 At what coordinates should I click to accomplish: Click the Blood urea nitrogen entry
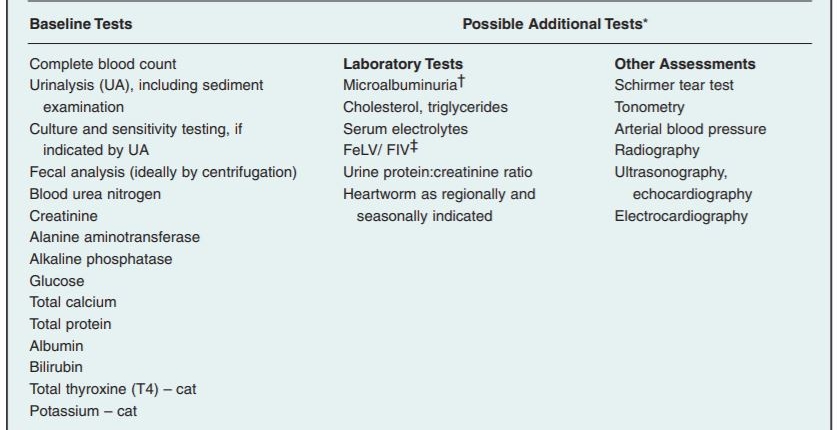coord(95,194)
